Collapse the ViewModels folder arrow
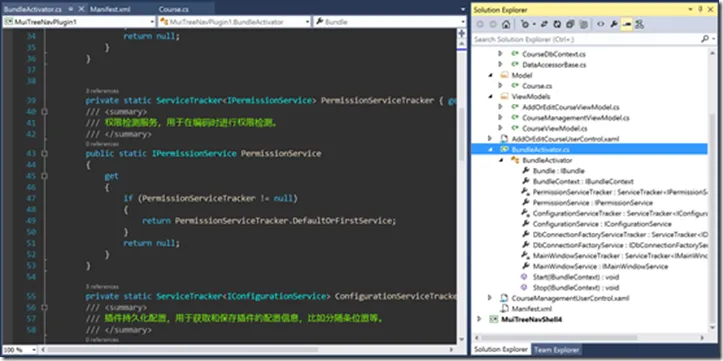The width and height of the screenshot is (723, 361). tap(490, 96)
